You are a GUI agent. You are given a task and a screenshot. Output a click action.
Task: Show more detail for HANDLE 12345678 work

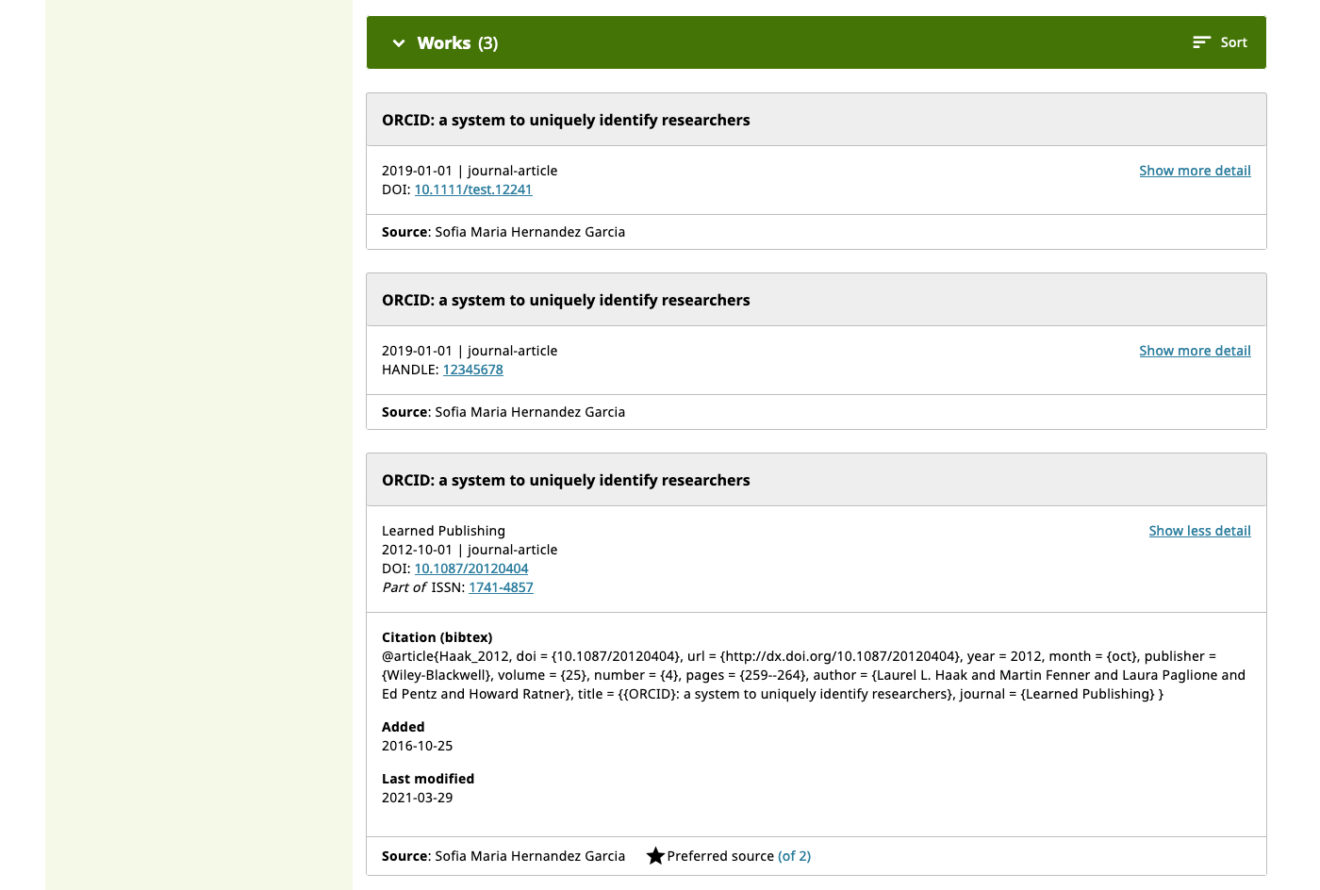(x=1194, y=351)
